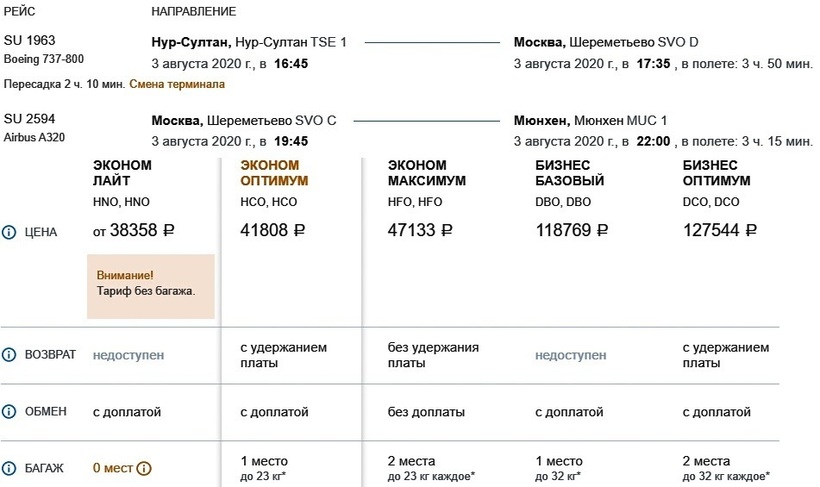The width and height of the screenshot is (820, 487).
Task: Click the info icon after '0 мест'
Action: 144,467
